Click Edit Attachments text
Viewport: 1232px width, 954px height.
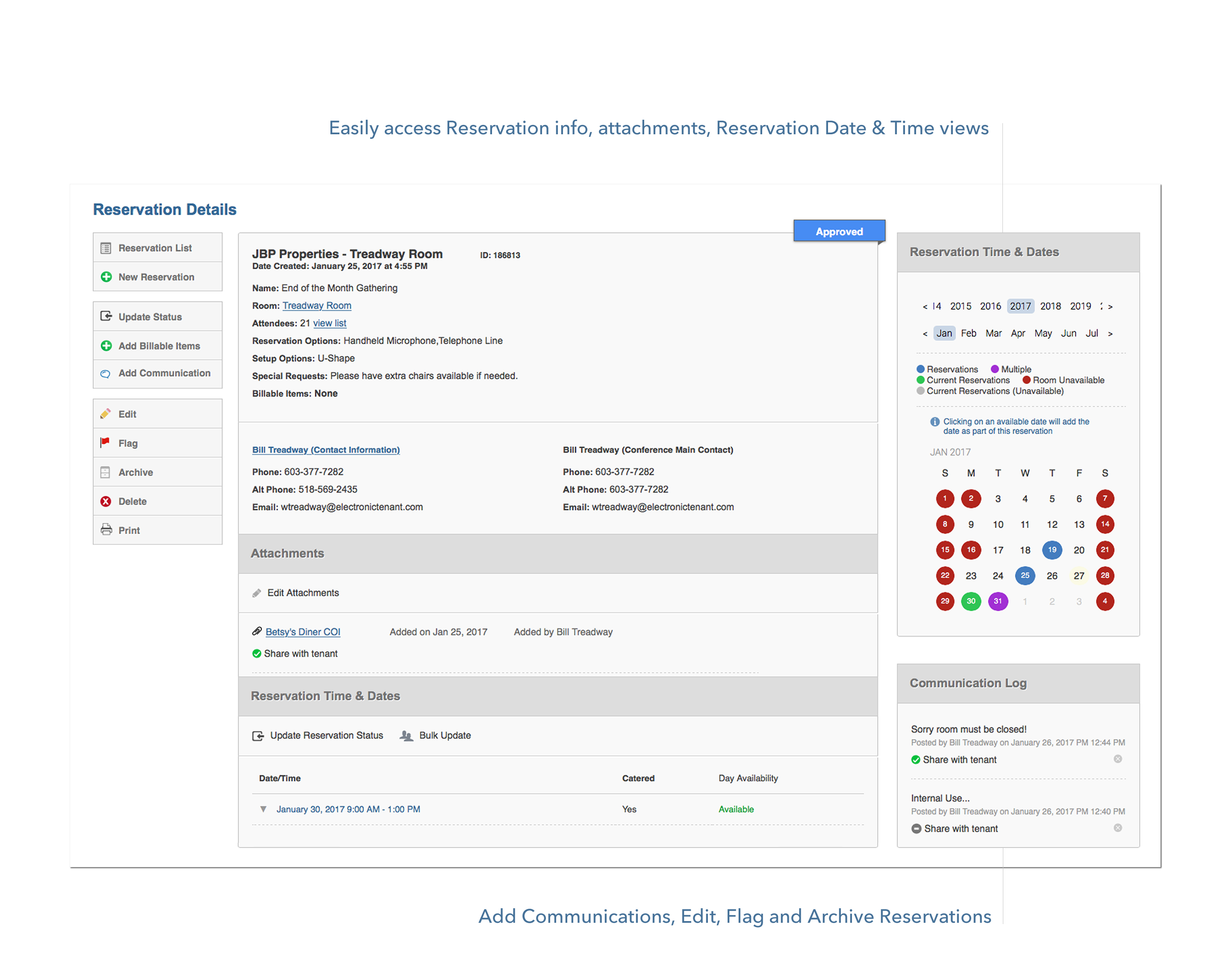click(x=303, y=593)
